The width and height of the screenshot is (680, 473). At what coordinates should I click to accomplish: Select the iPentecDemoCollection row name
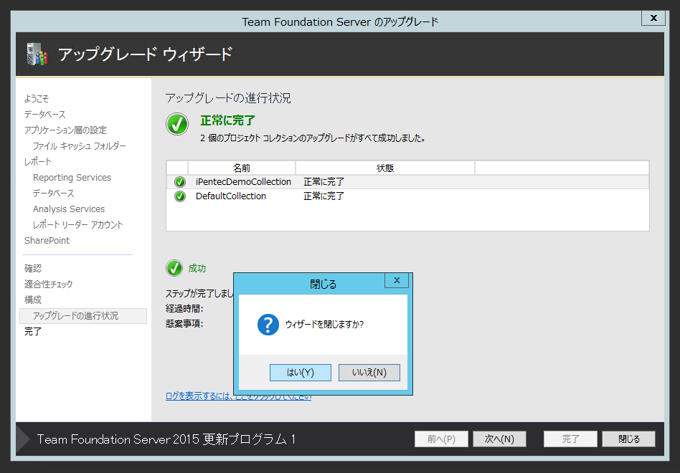243,182
